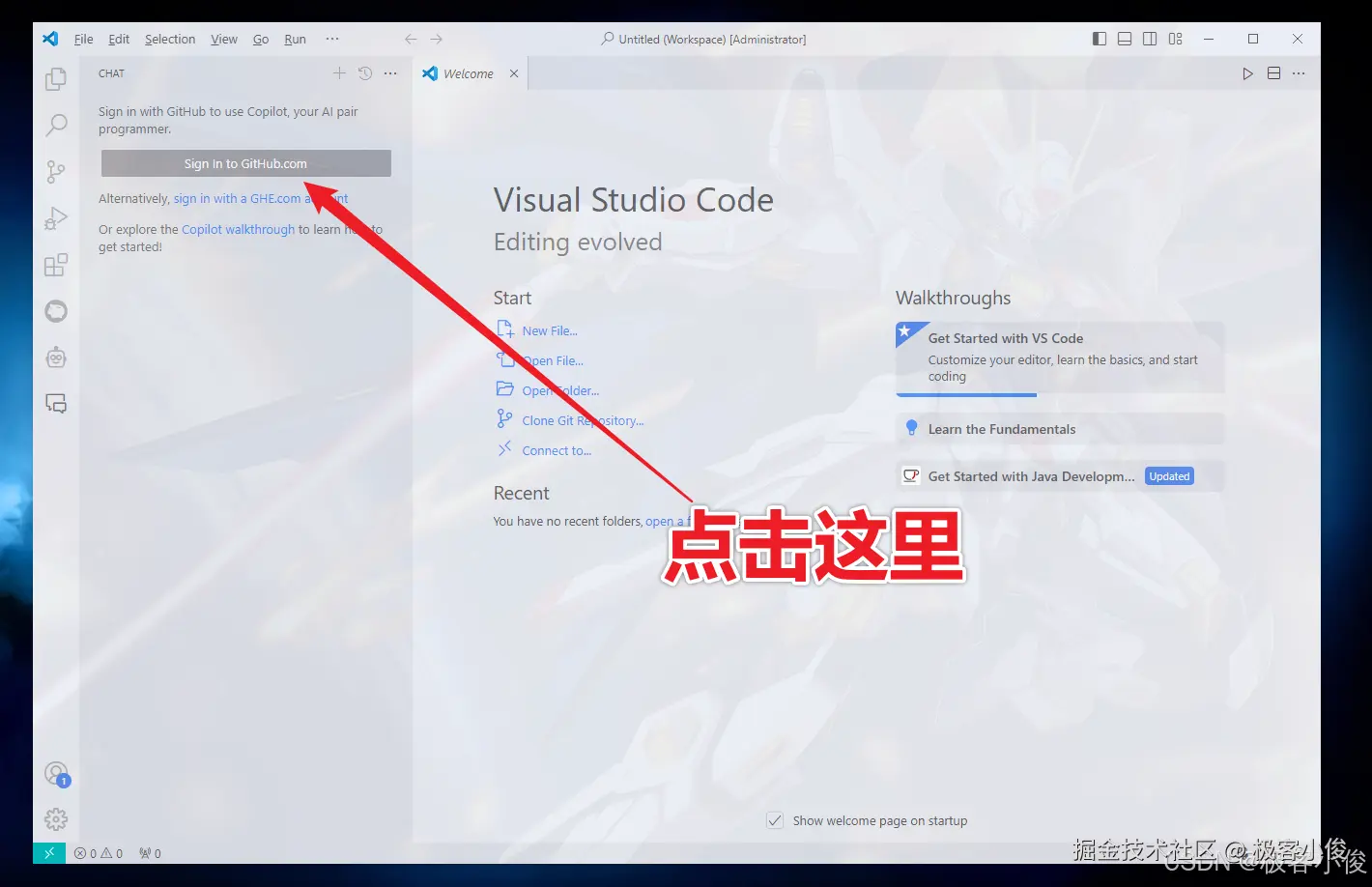Open the Run menu
Viewport: 1372px width, 887px height.
pyautogui.click(x=295, y=39)
